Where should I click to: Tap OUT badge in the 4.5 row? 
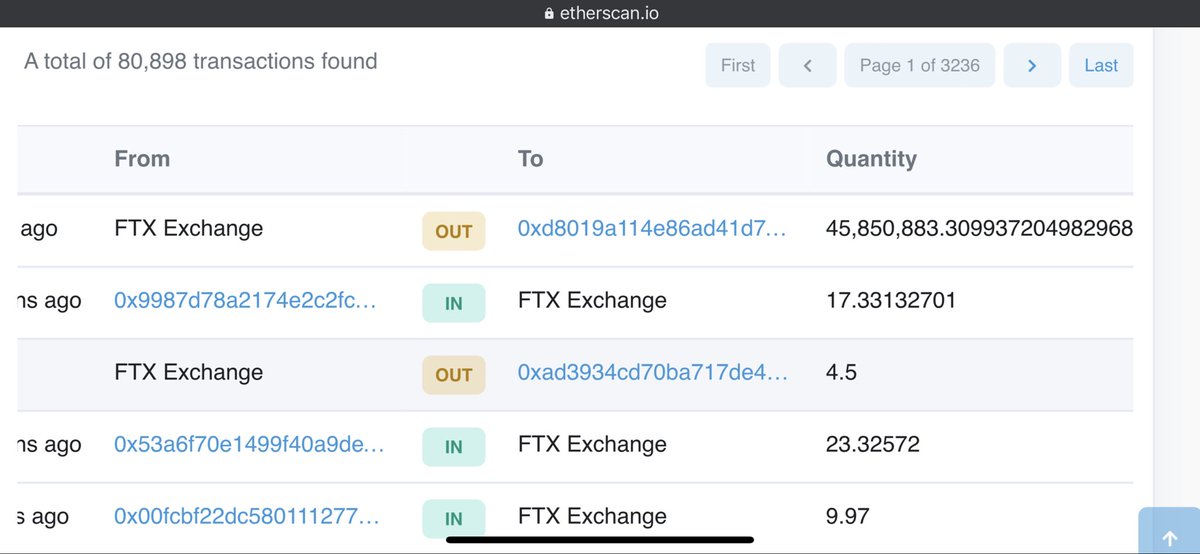453,375
